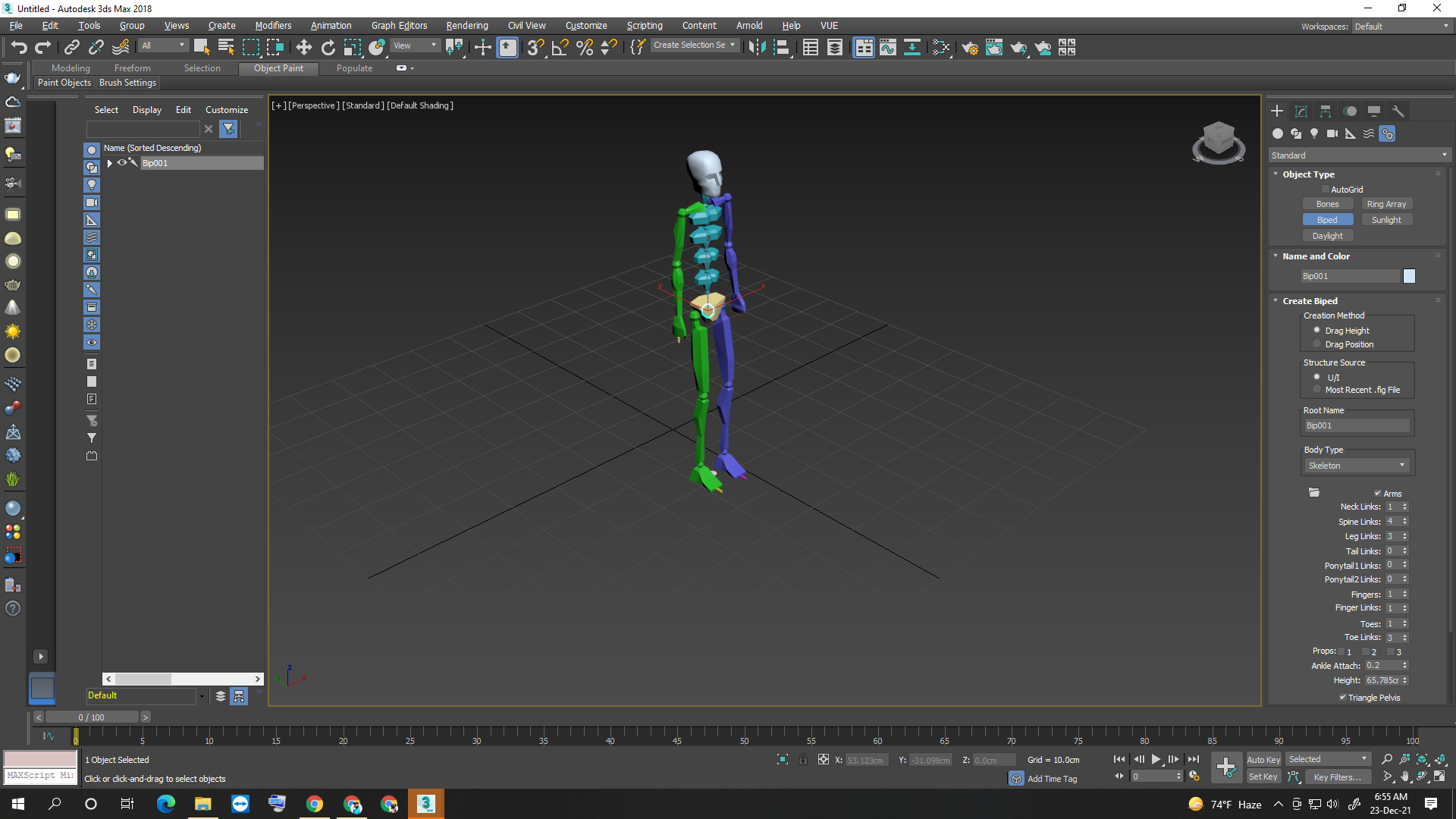Toggle the 3D Snaps icon
1456x819 pixels.
point(535,47)
